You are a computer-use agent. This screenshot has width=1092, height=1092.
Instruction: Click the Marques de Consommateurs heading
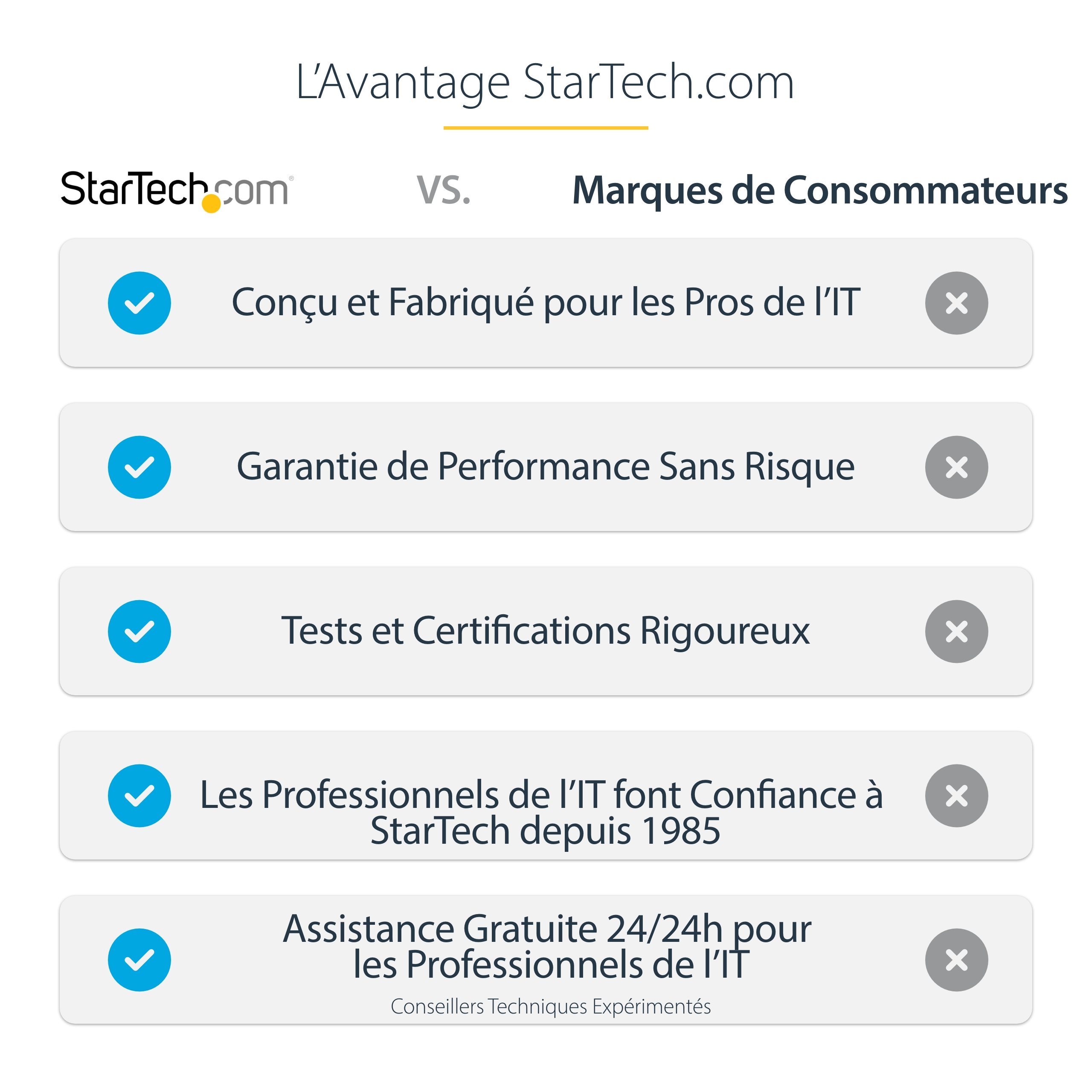click(819, 190)
